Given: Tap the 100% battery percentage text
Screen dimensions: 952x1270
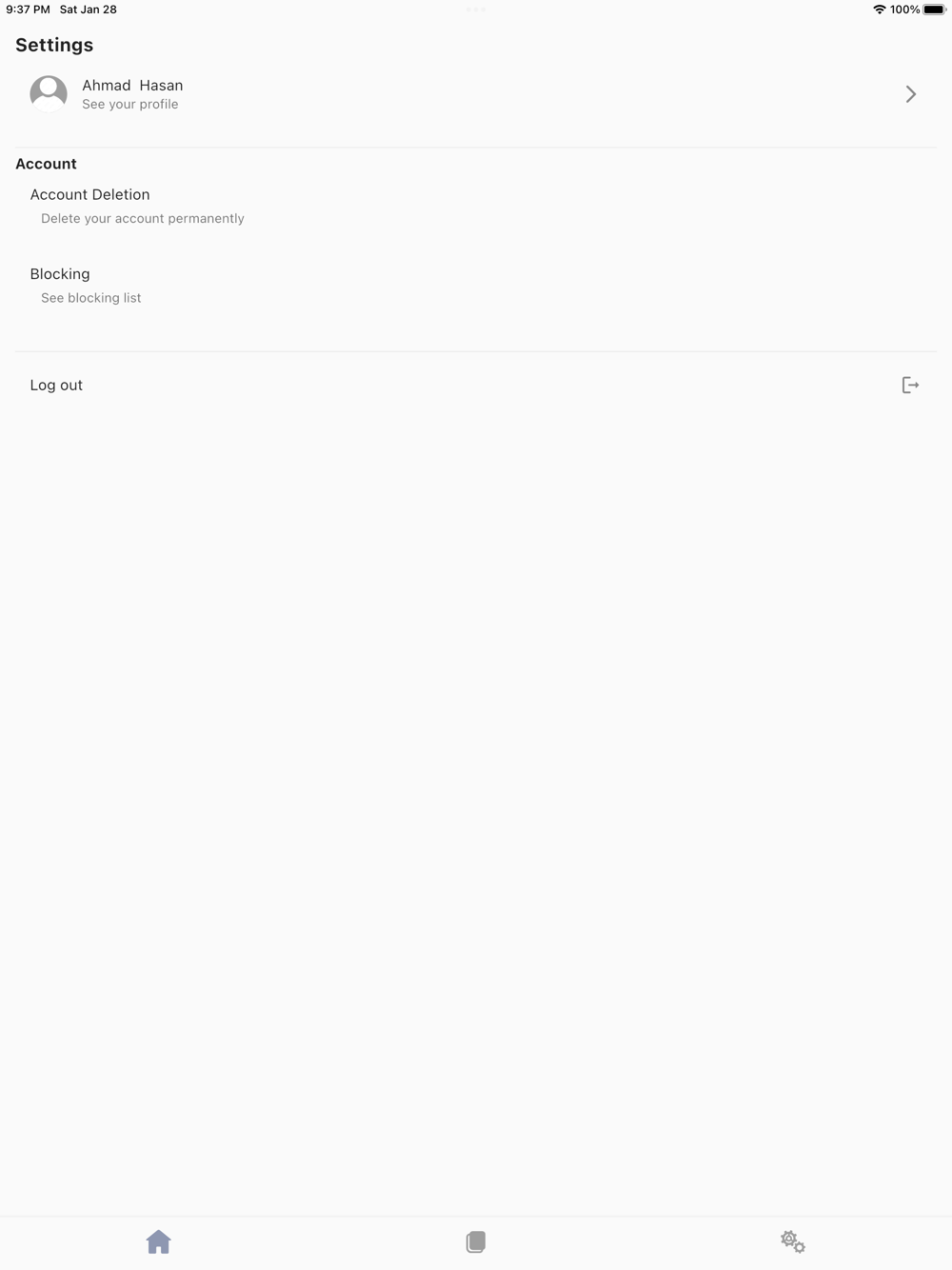Looking at the screenshot, I should click(904, 10).
